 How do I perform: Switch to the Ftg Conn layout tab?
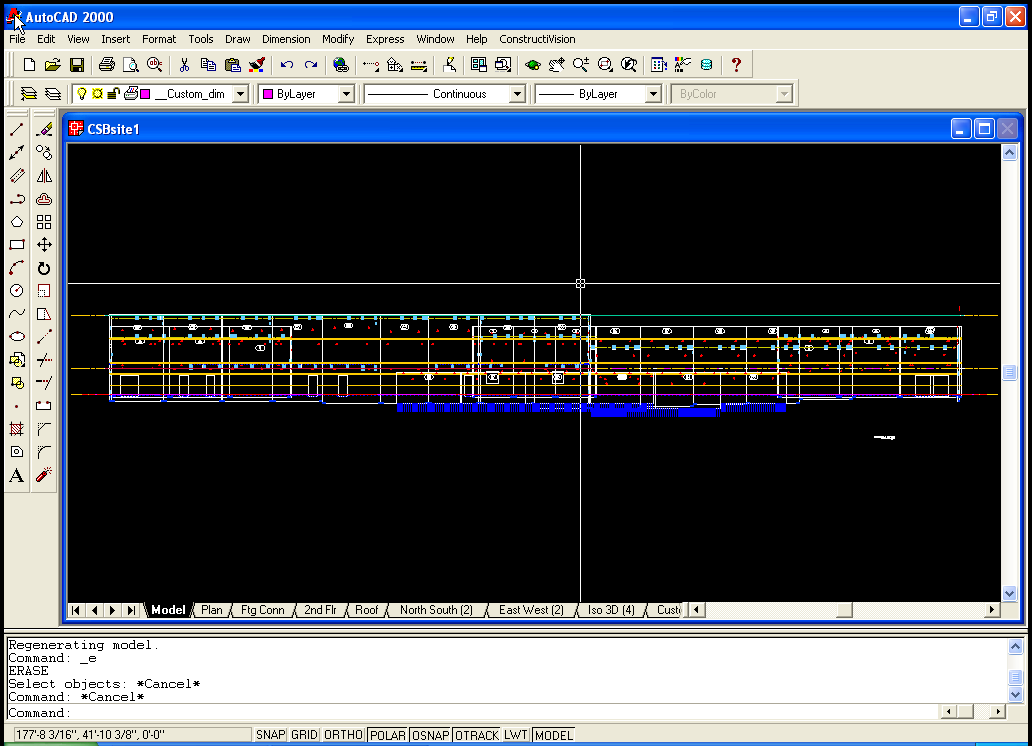(x=263, y=610)
